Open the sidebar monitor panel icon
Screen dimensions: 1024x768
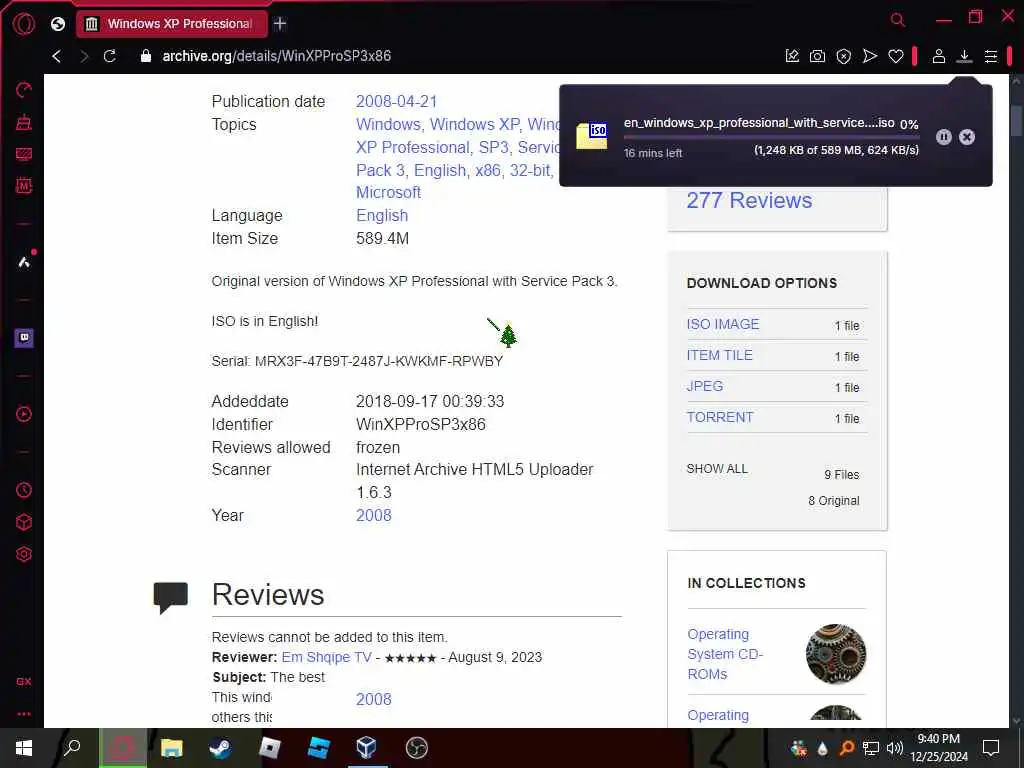tap(24, 154)
